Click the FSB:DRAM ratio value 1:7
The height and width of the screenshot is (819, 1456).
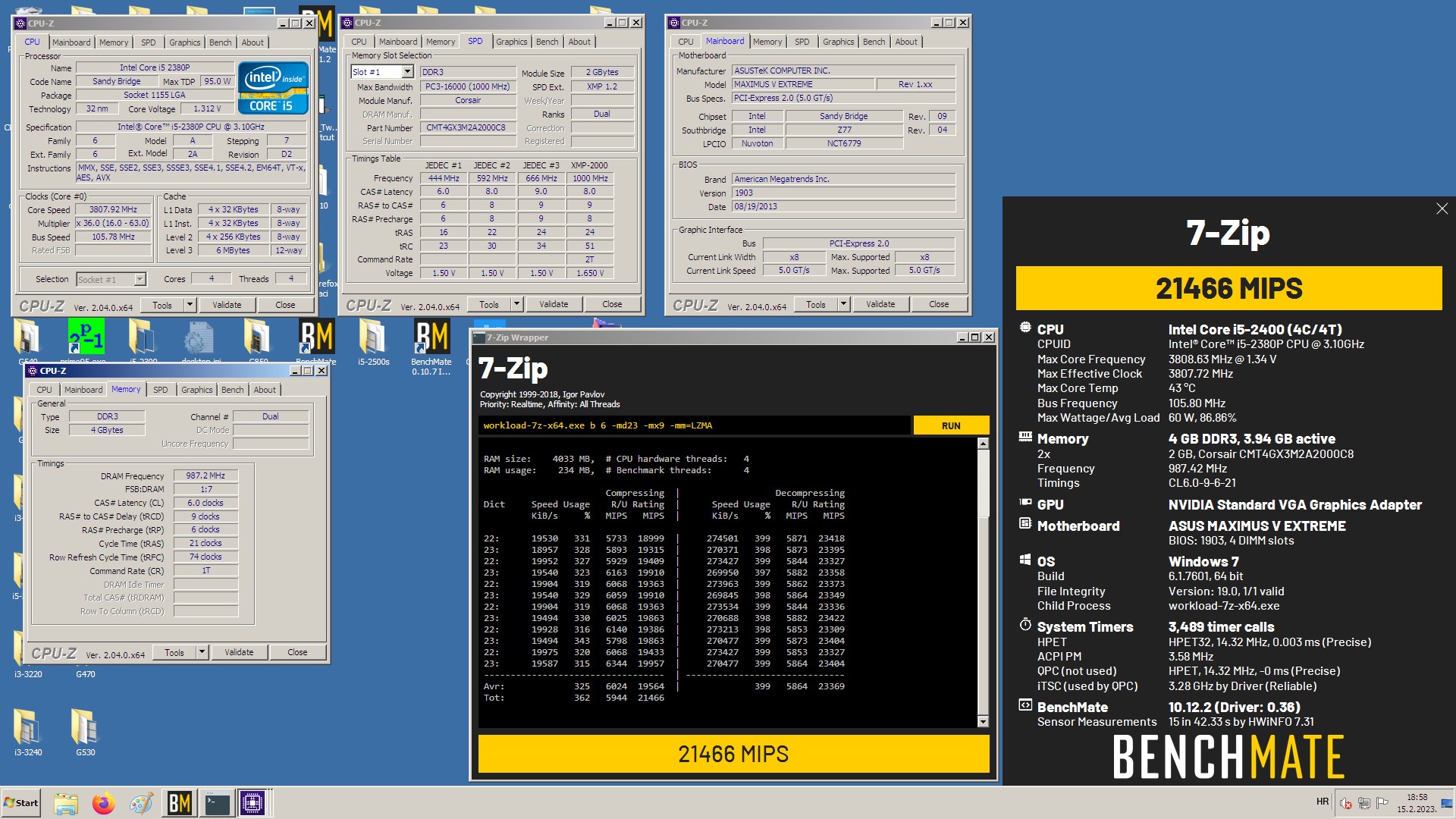pos(206,490)
